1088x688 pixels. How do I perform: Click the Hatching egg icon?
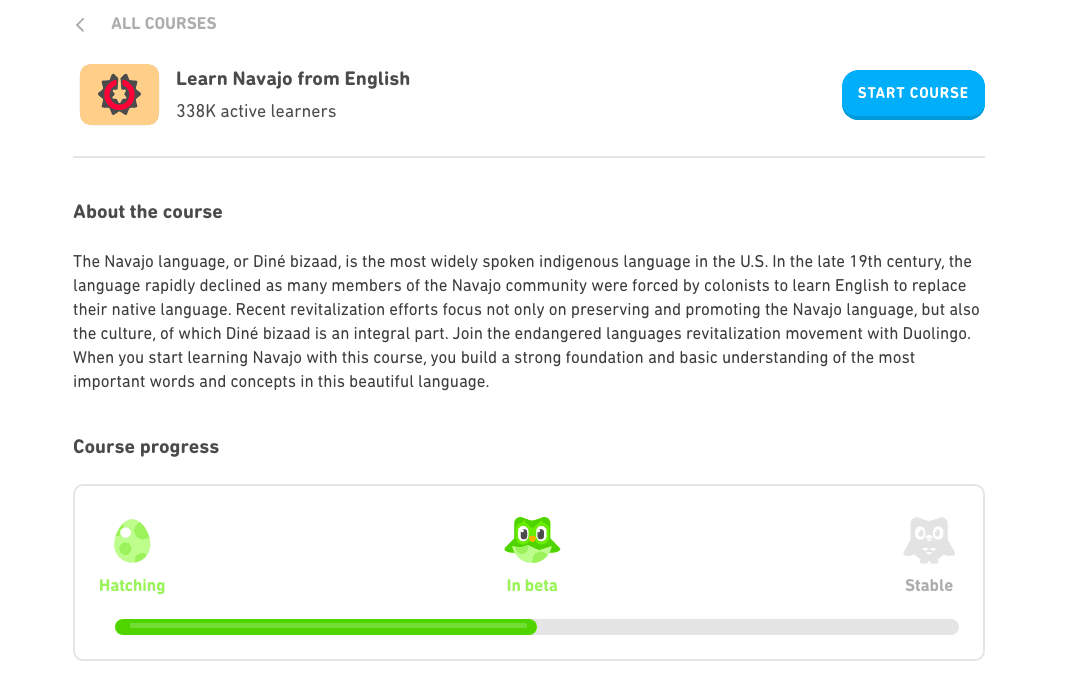click(x=132, y=541)
